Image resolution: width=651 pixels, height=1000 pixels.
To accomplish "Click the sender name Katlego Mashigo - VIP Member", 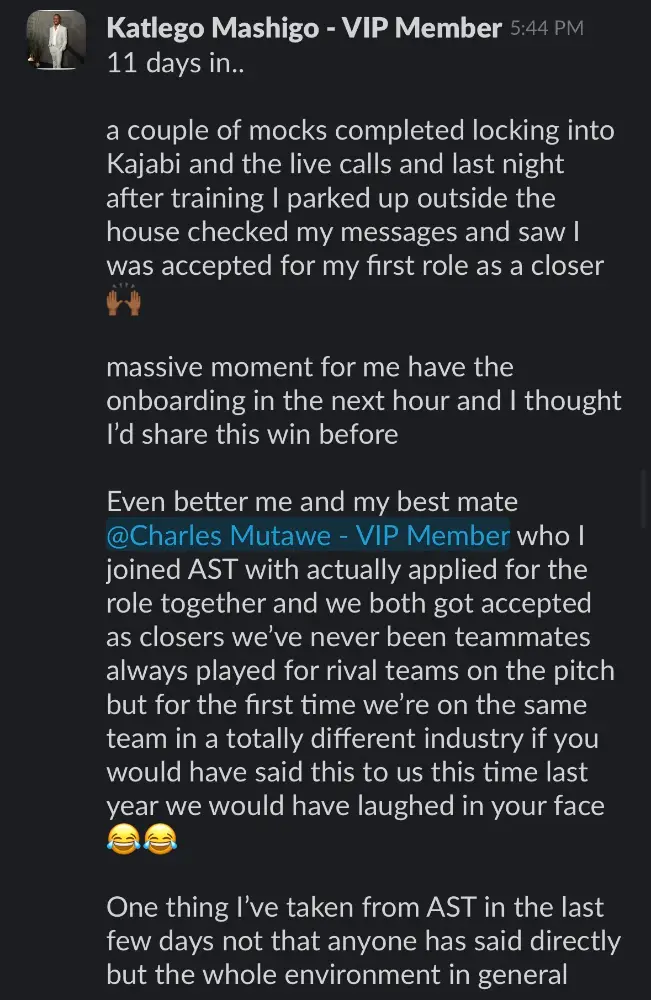I will (x=303, y=29).
